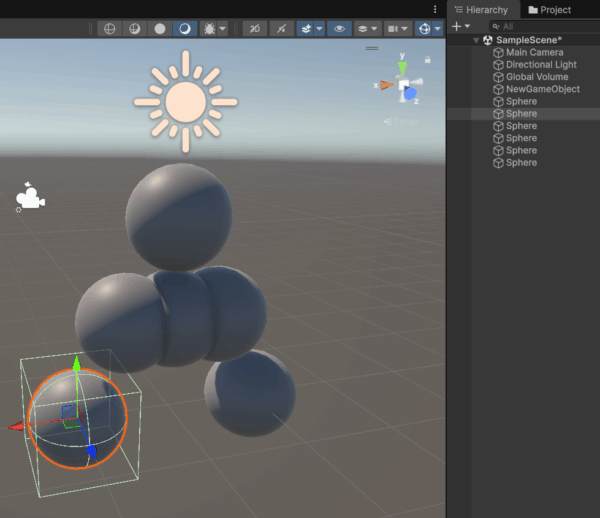The width and height of the screenshot is (600, 518).
Task: Toggle the scene view rotation lock
Action: pyautogui.click(x=428, y=61)
